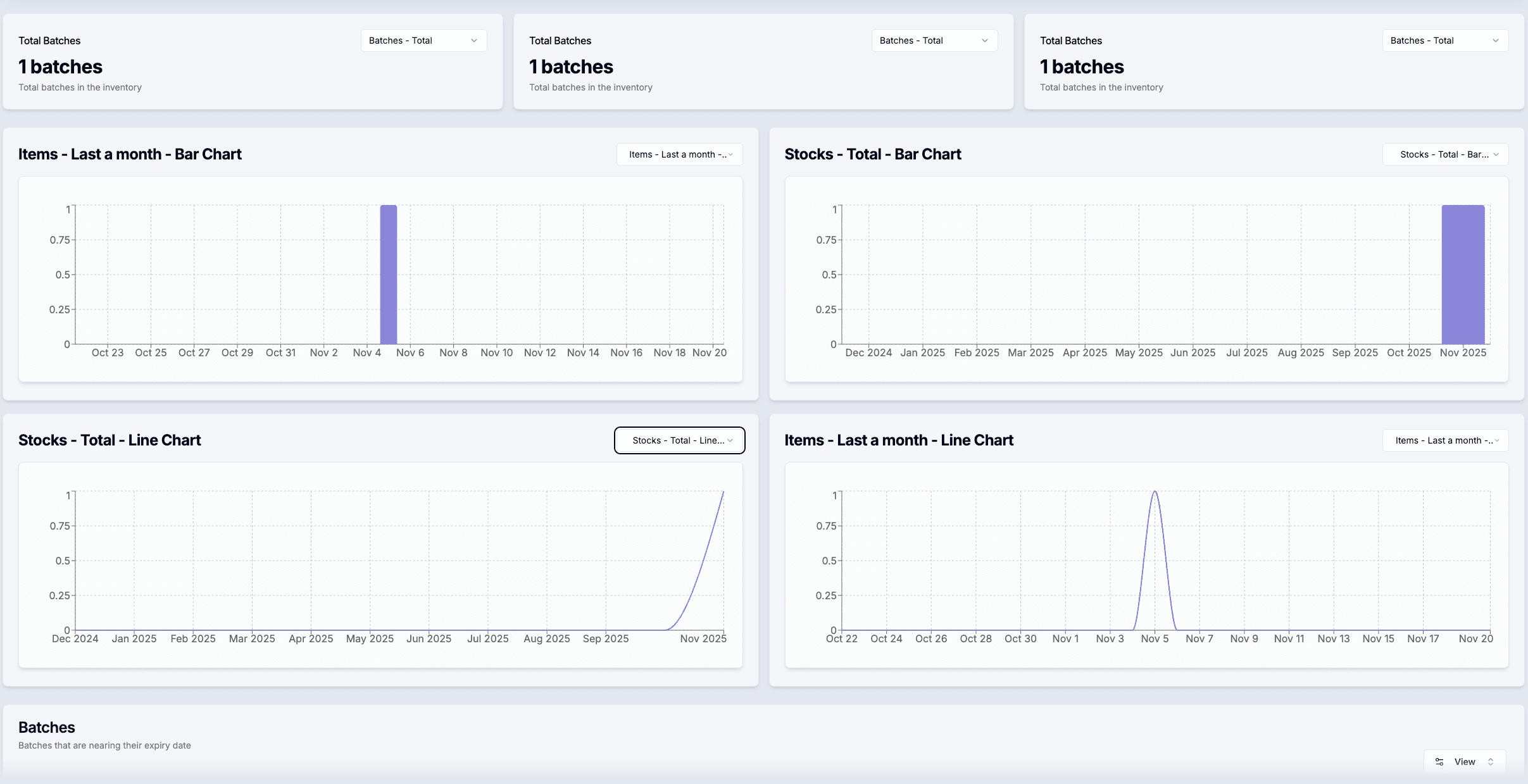Open the focused Stocks - Total - Line dropdown
This screenshot has height=784, width=1528.
(x=679, y=440)
